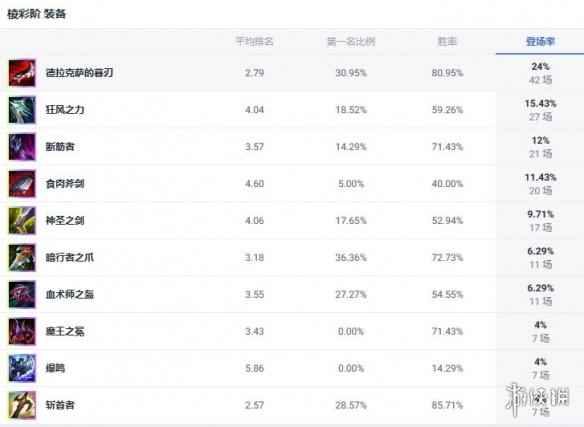Click the dark red helmet icon in the 27.27% row
Screen dimensions: 584x427
pyautogui.click(x=22, y=294)
